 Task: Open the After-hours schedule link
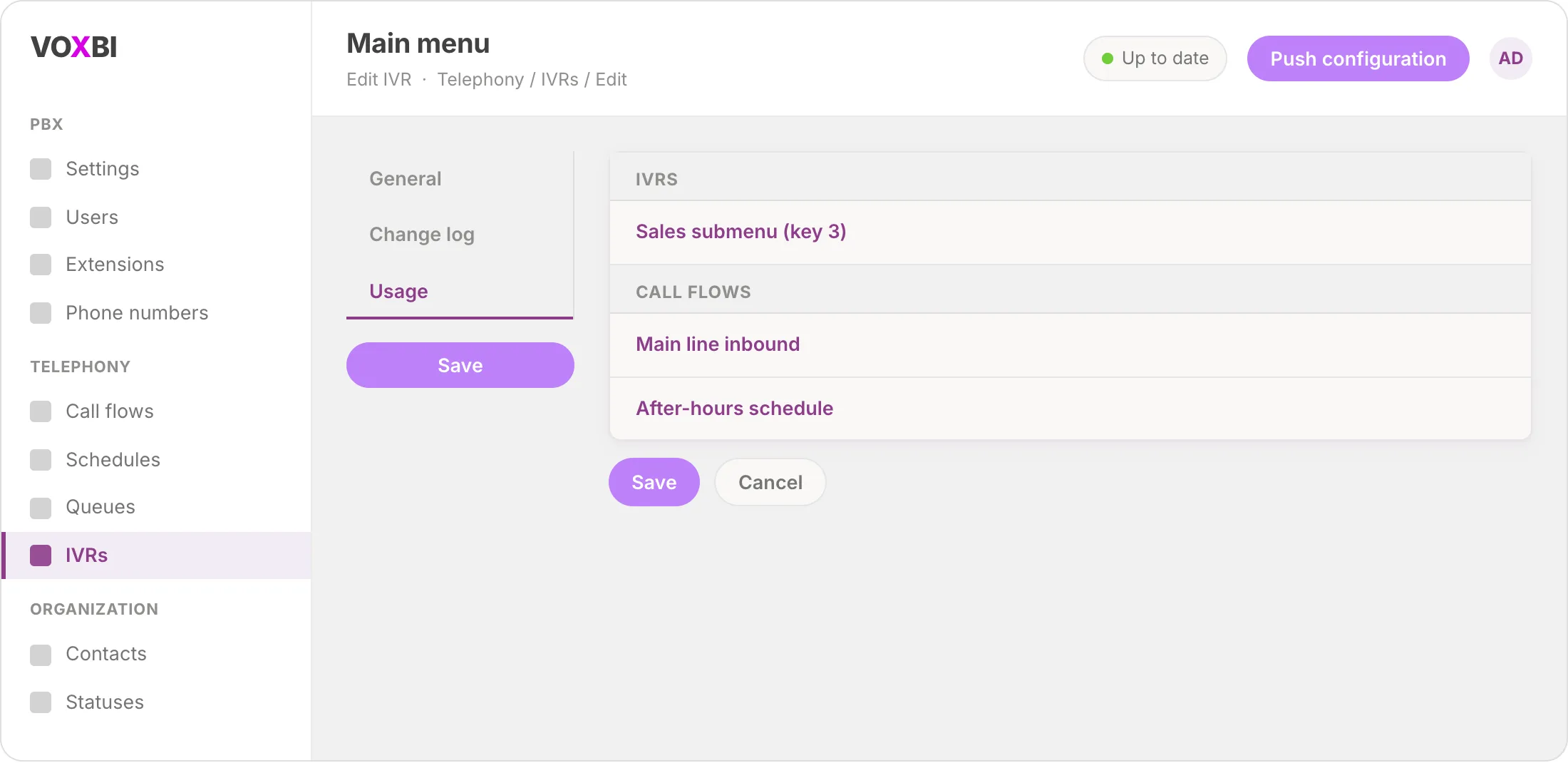pos(734,409)
